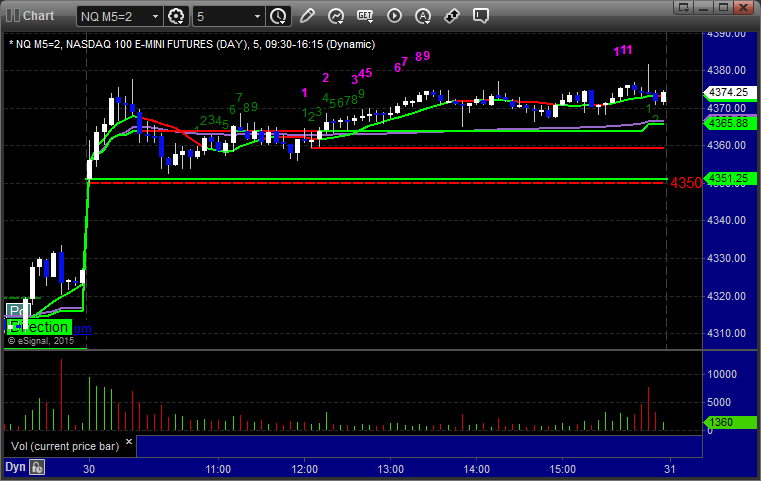Click the 15:00 time axis label
This screenshot has height=481, width=761.
click(x=562, y=469)
